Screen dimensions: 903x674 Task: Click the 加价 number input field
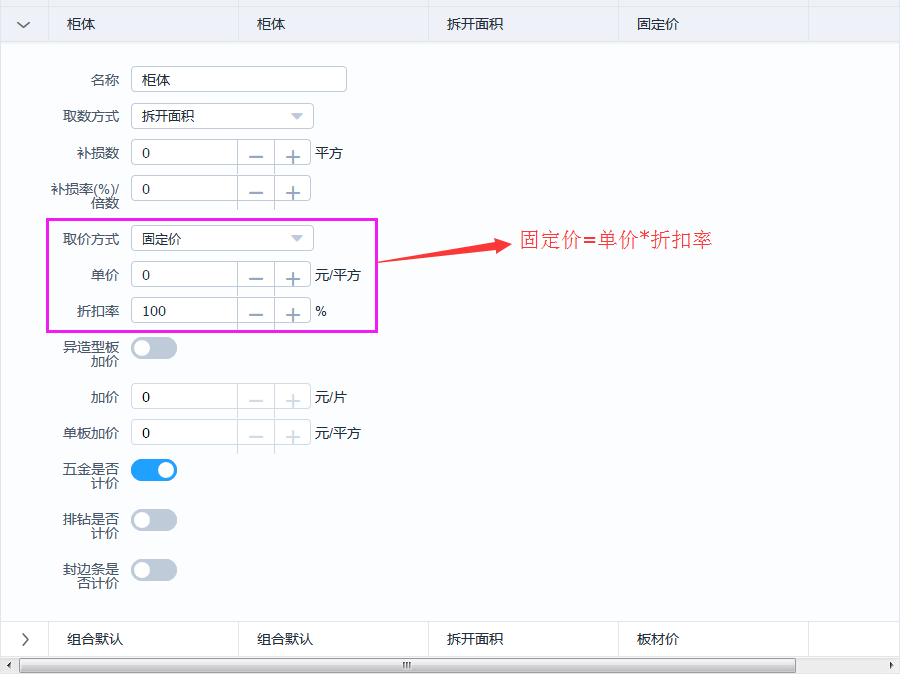coord(184,397)
